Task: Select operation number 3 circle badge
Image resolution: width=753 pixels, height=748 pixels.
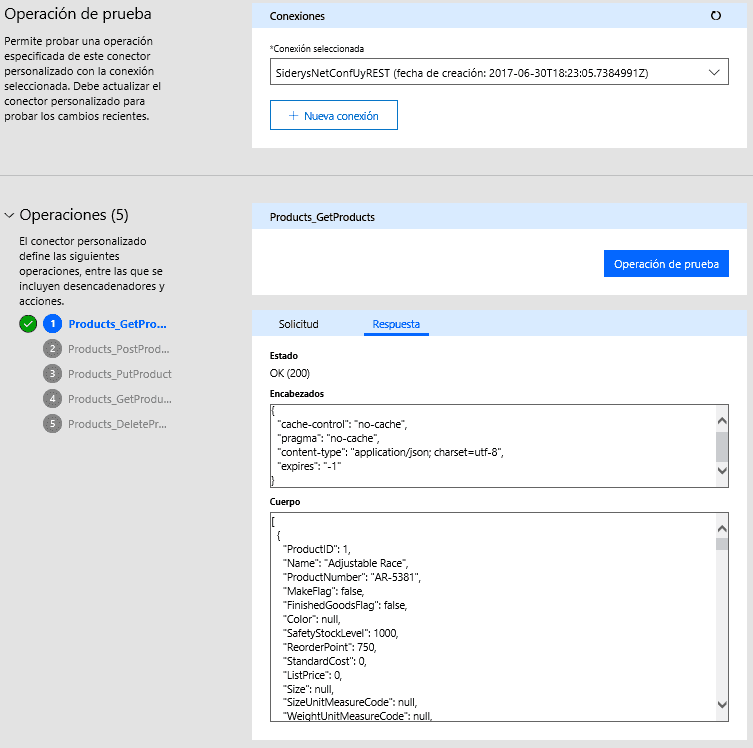Action: point(53,374)
